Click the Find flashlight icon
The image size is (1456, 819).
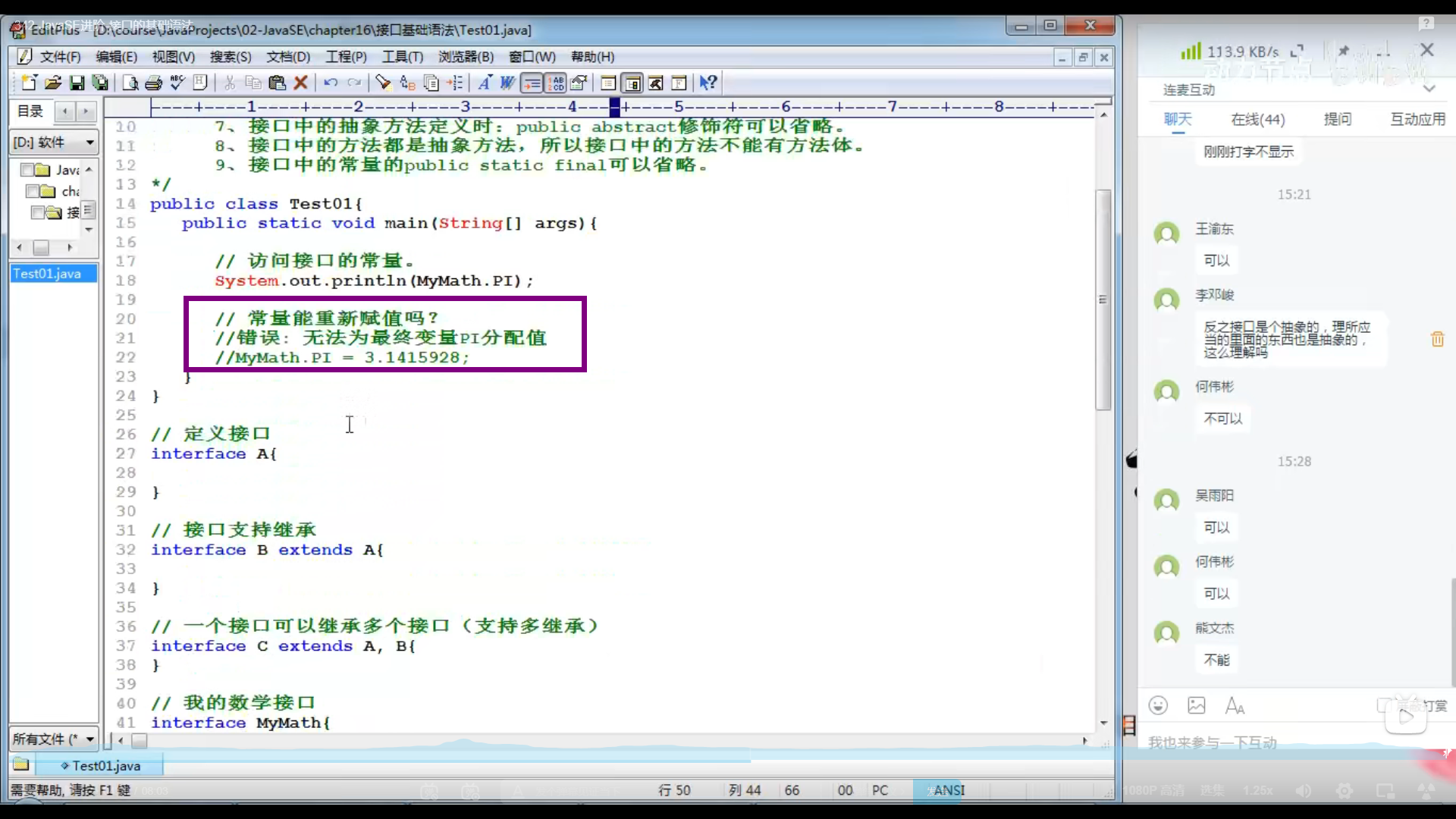point(383,83)
